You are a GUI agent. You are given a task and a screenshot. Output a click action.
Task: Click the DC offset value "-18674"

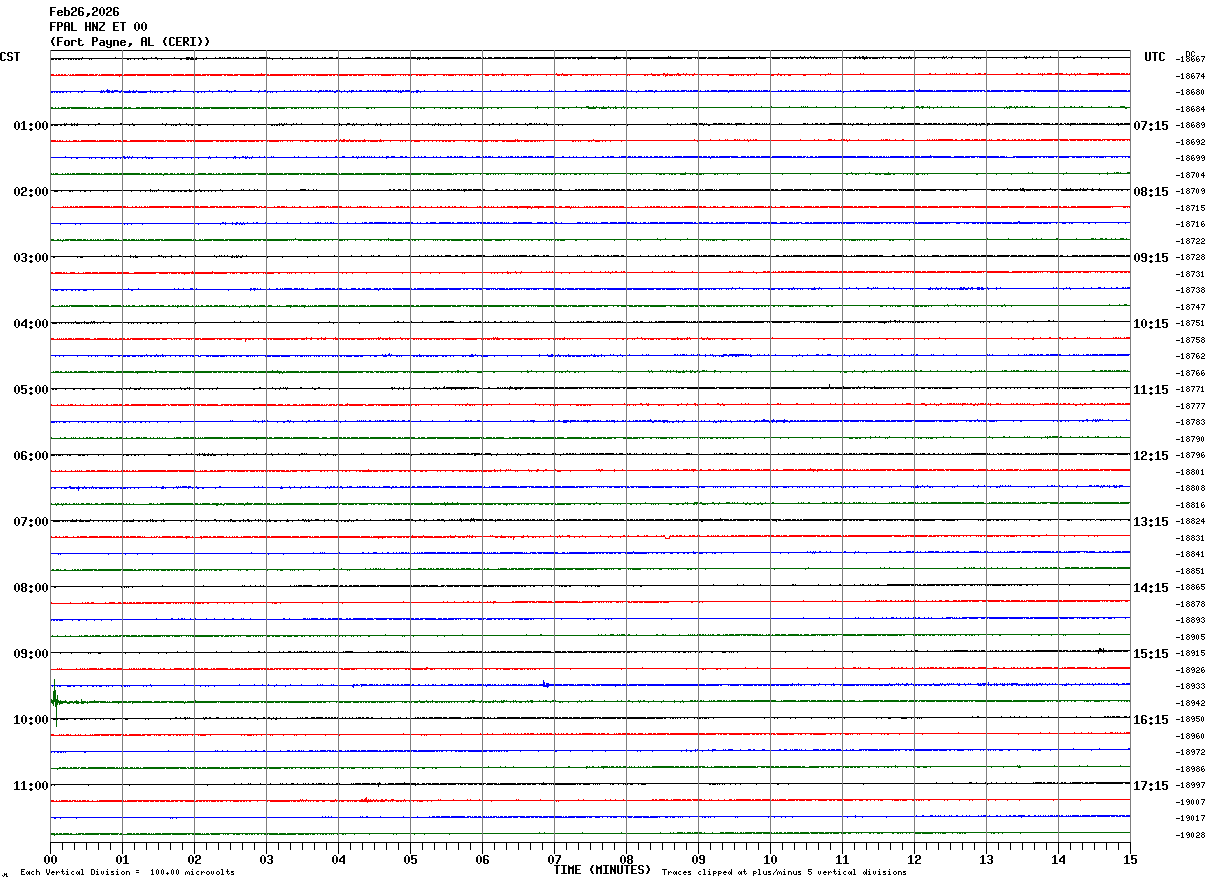1190,76
